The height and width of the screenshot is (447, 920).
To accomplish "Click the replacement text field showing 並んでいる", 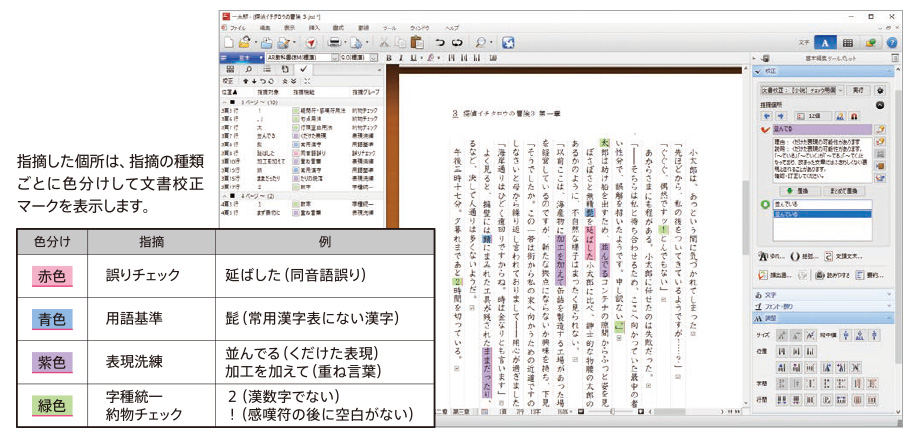I will (x=821, y=204).
